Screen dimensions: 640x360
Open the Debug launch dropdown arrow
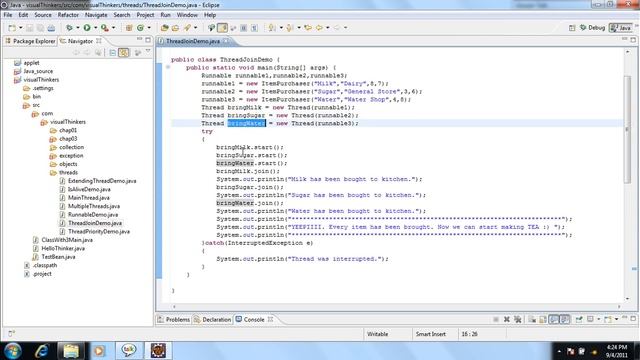point(78,28)
